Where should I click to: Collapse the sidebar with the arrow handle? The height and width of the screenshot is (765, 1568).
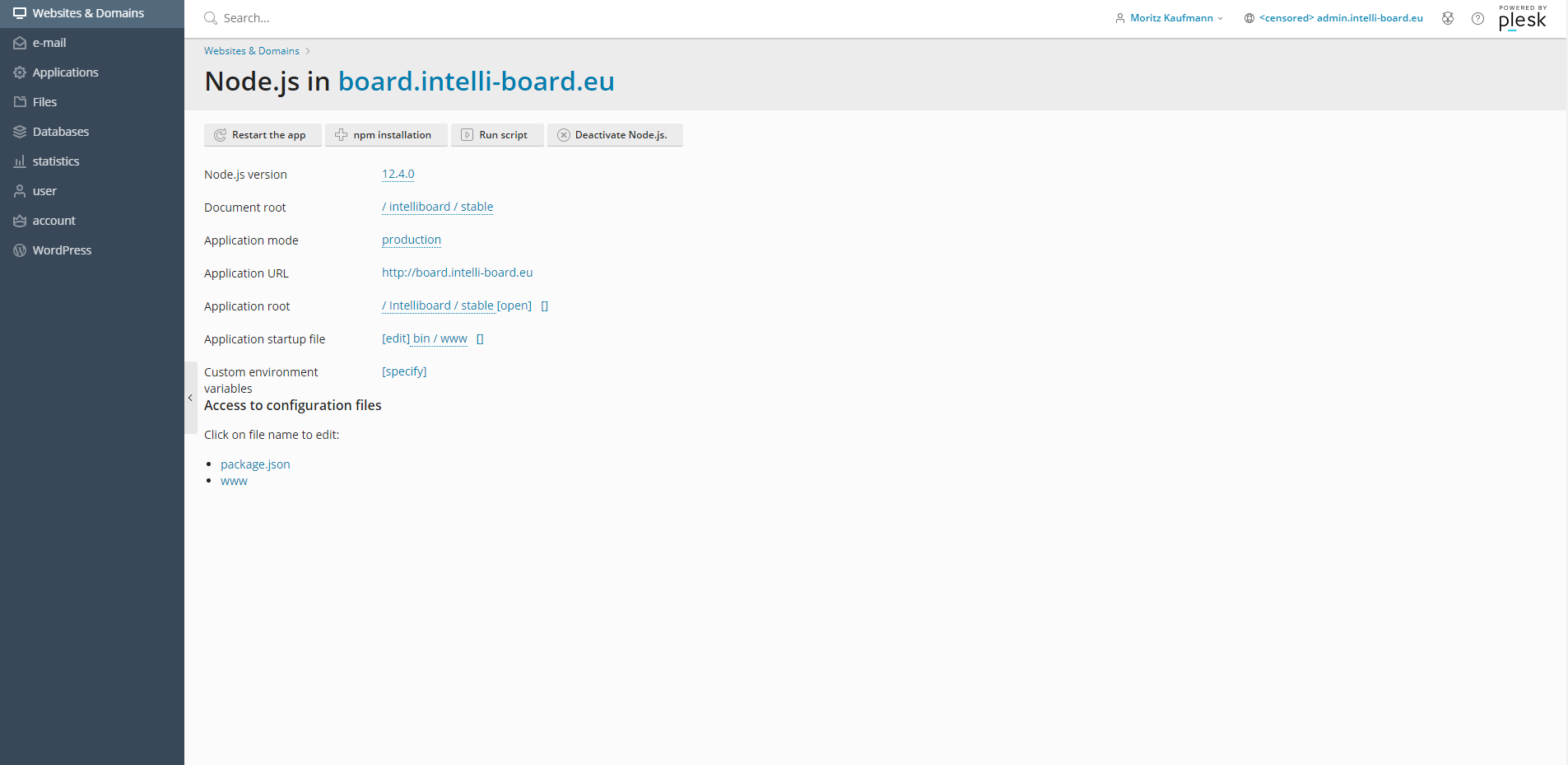(x=190, y=398)
